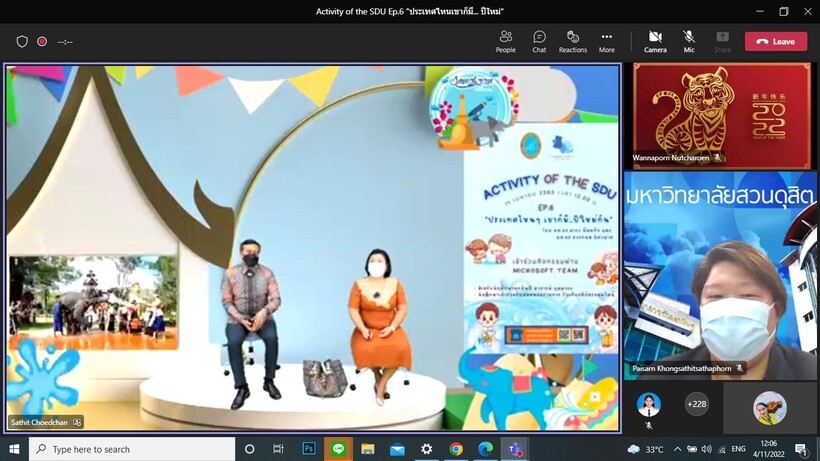Click the shield security icon
This screenshot has height=461, width=820.
click(22, 42)
